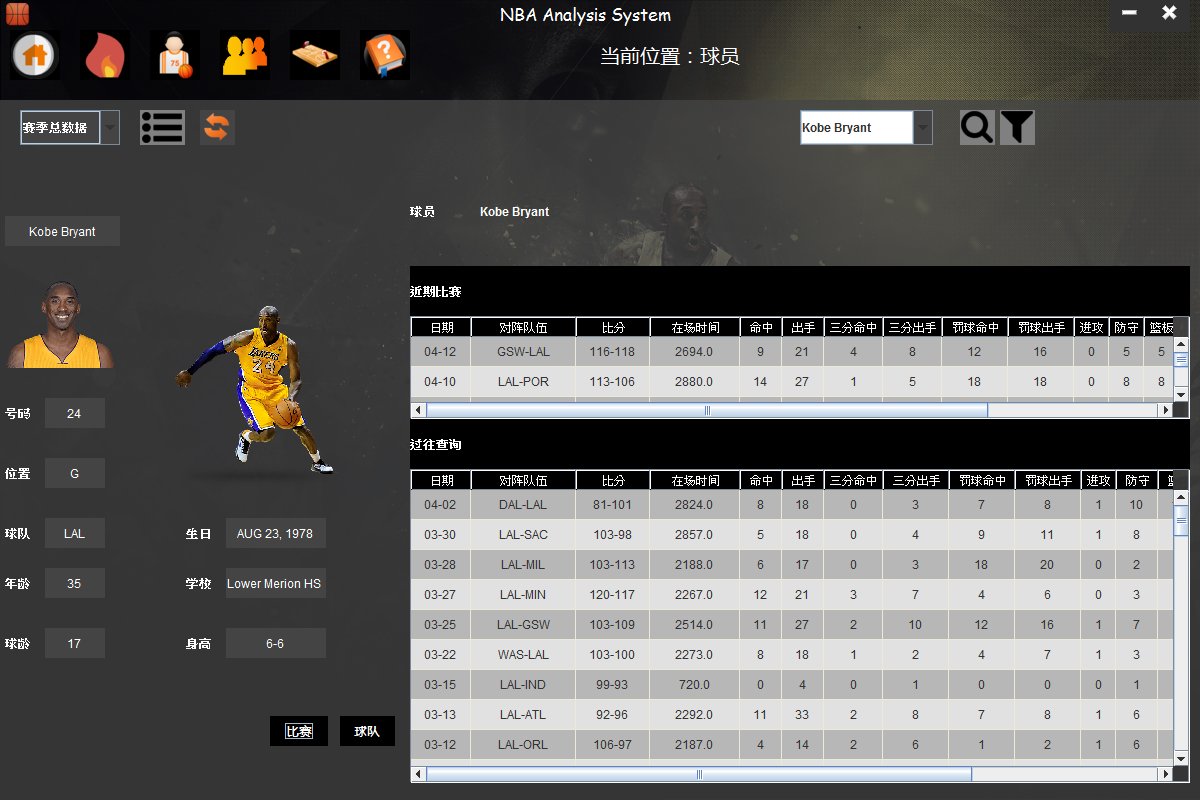Image resolution: width=1200 pixels, height=800 pixels.
Task: Click the recent games scrollbar right arrow
Action: (x=1165, y=410)
